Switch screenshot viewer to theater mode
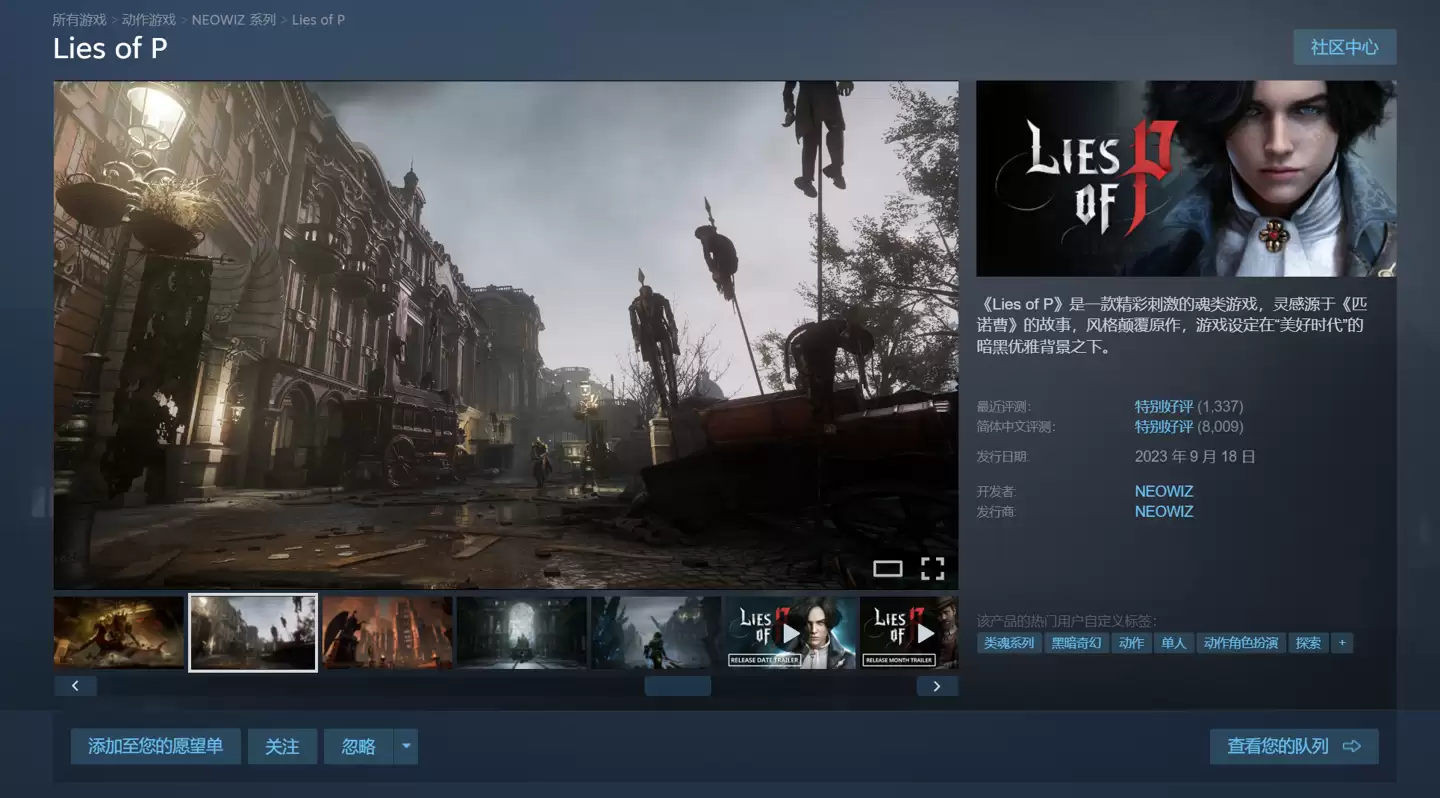Image resolution: width=1440 pixels, height=798 pixels. click(888, 568)
